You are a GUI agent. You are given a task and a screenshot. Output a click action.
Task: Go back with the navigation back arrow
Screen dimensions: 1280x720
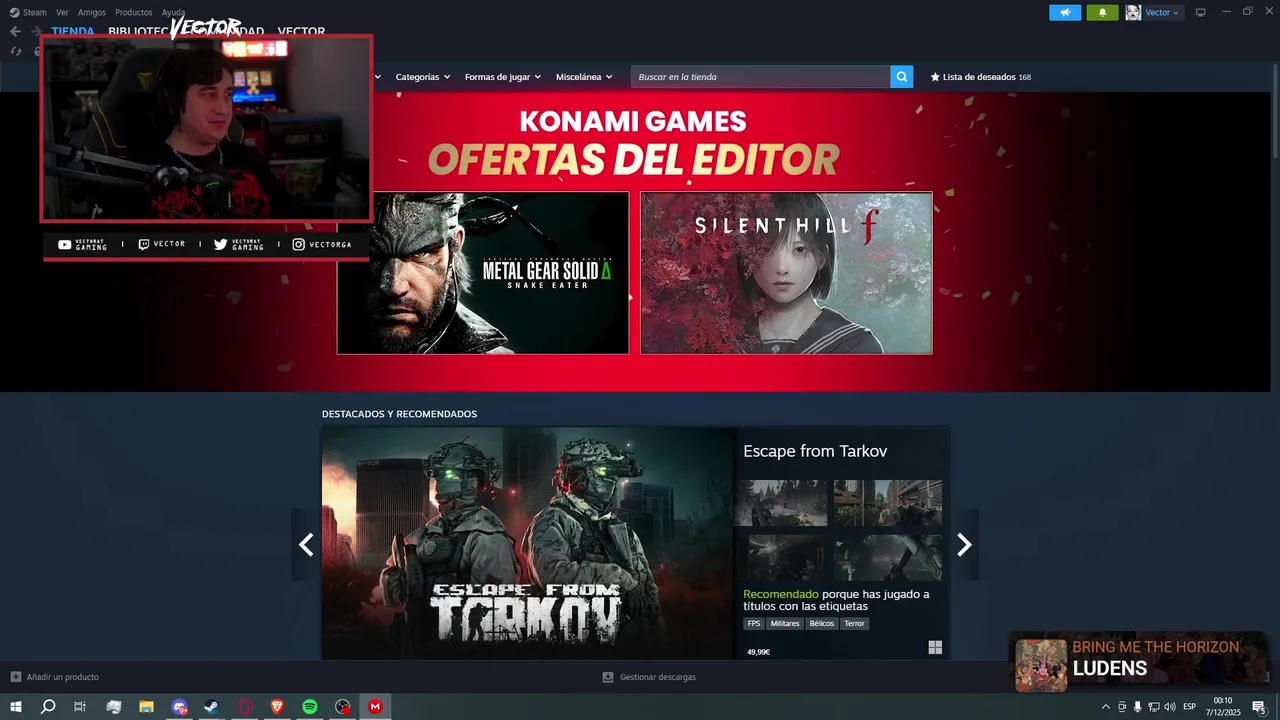coord(15,31)
